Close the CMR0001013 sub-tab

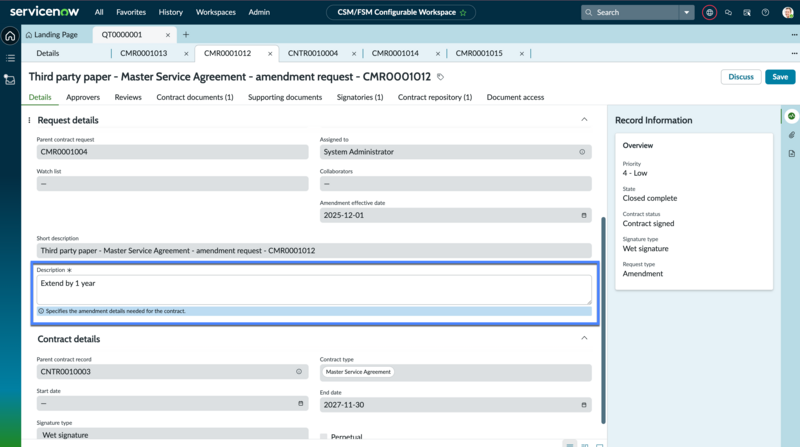pos(186,53)
